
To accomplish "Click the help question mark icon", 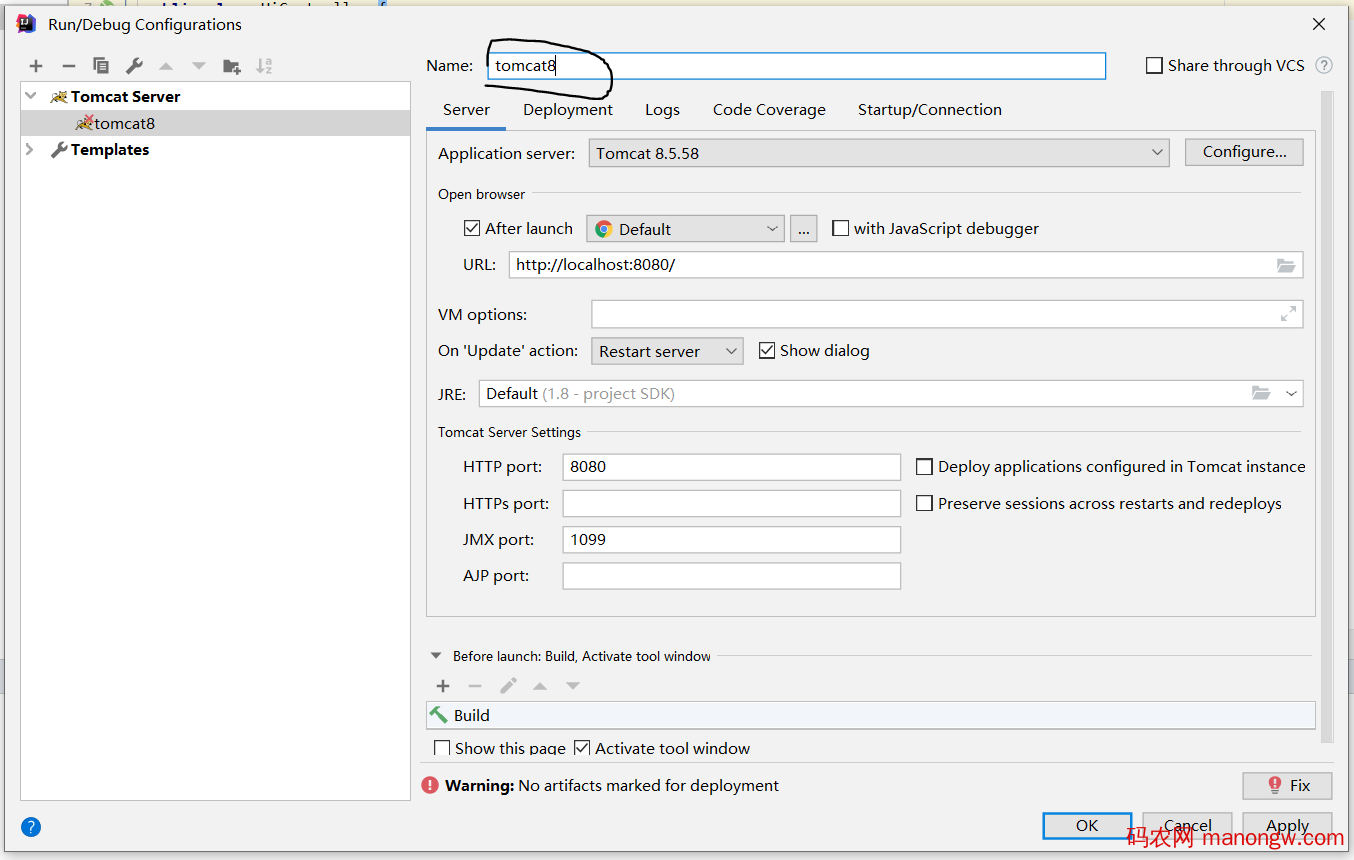I will click(31, 827).
